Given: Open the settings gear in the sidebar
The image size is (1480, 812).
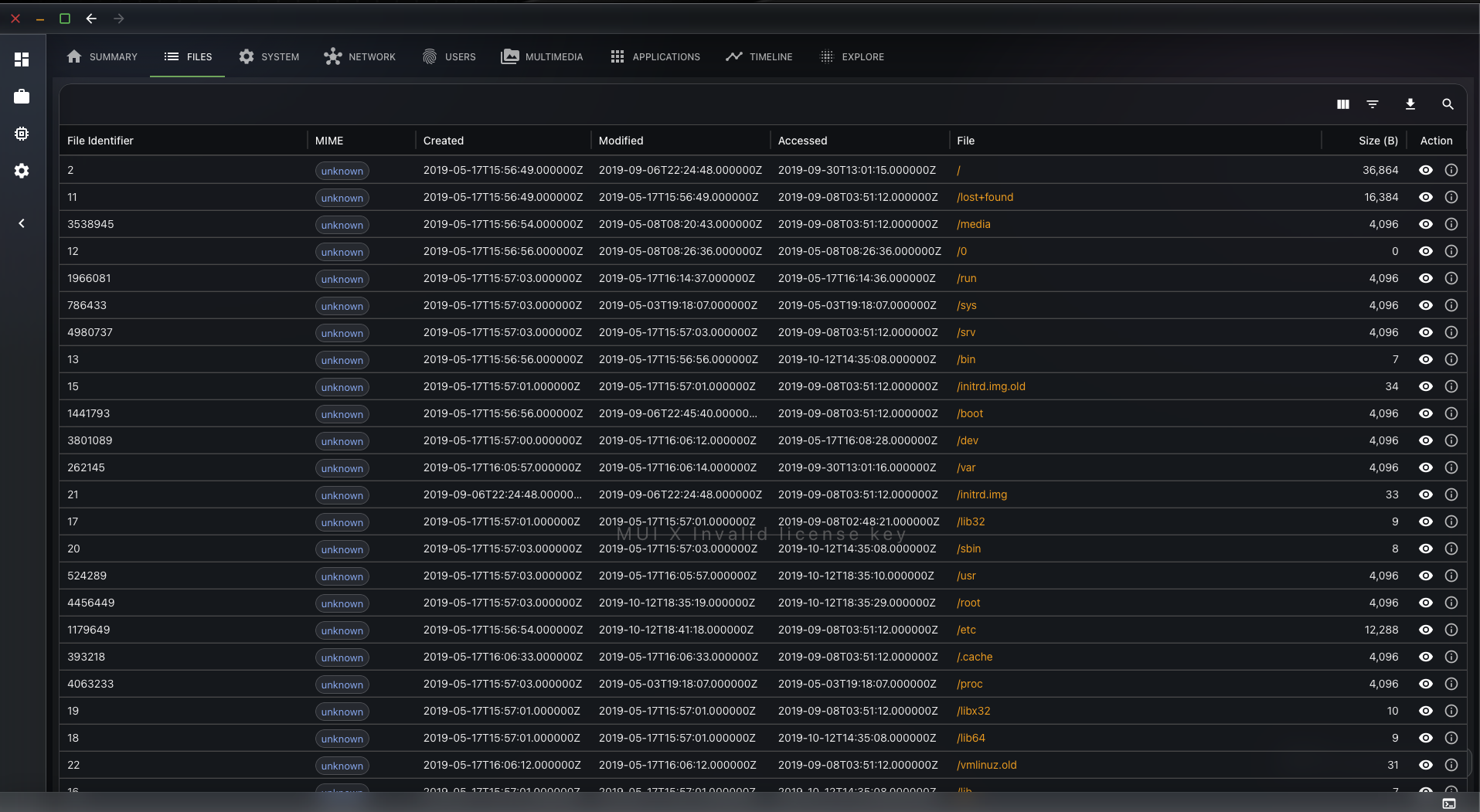Looking at the screenshot, I should (x=22, y=171).
